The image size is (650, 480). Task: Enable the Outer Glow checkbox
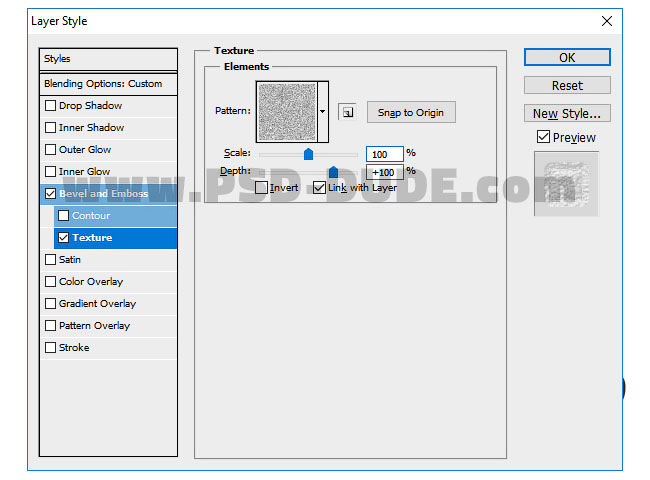click(x=51, y=150)
